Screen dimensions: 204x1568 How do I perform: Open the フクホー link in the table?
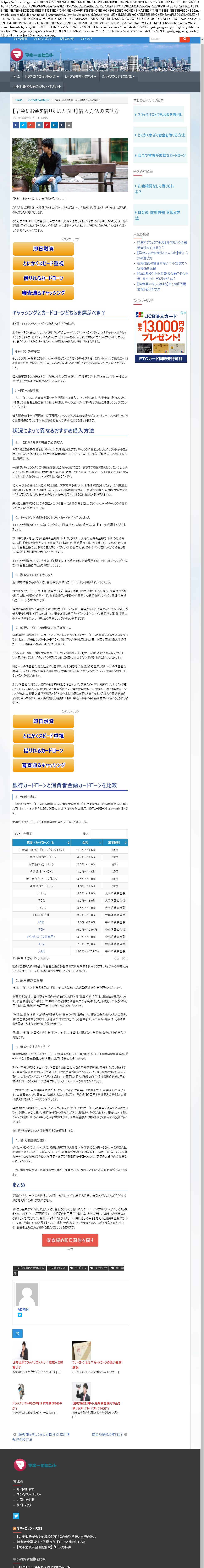pos(42,922)
